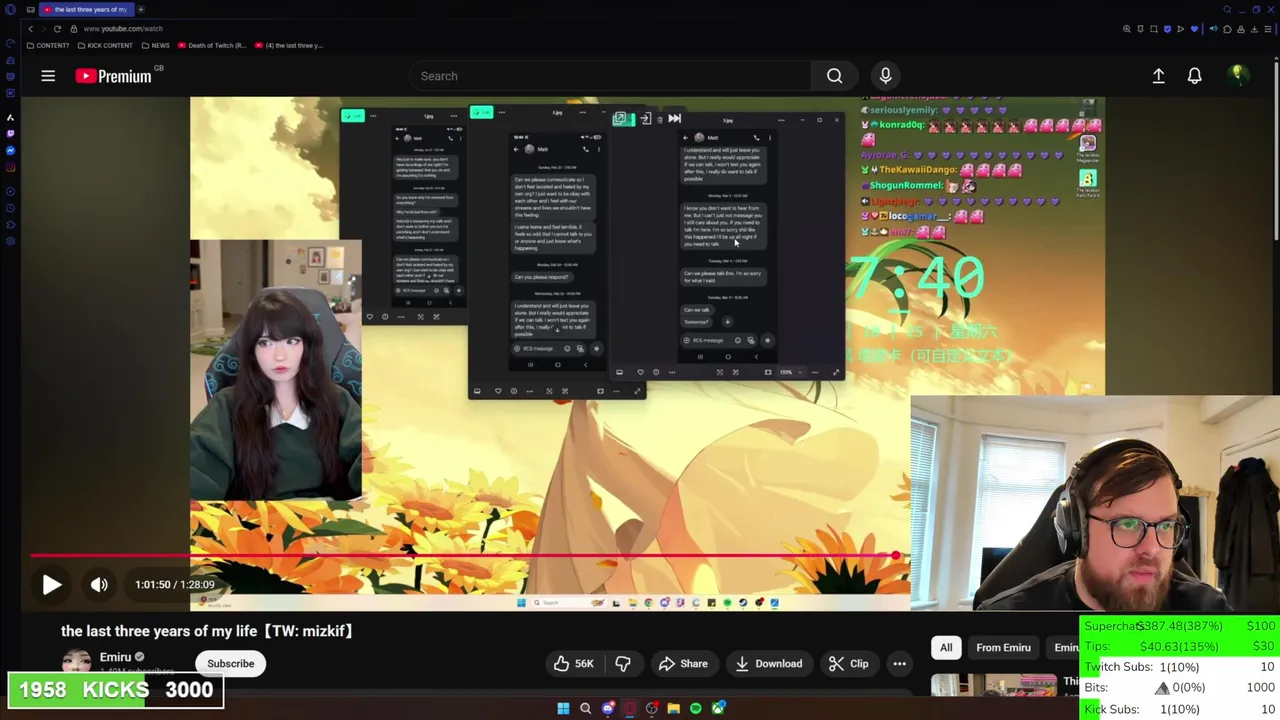Click the browser toolbar zoom magnifier icon
The height and width of the screenshot is (720, 1280).
pyautogui.click(x=1127, y=29)
